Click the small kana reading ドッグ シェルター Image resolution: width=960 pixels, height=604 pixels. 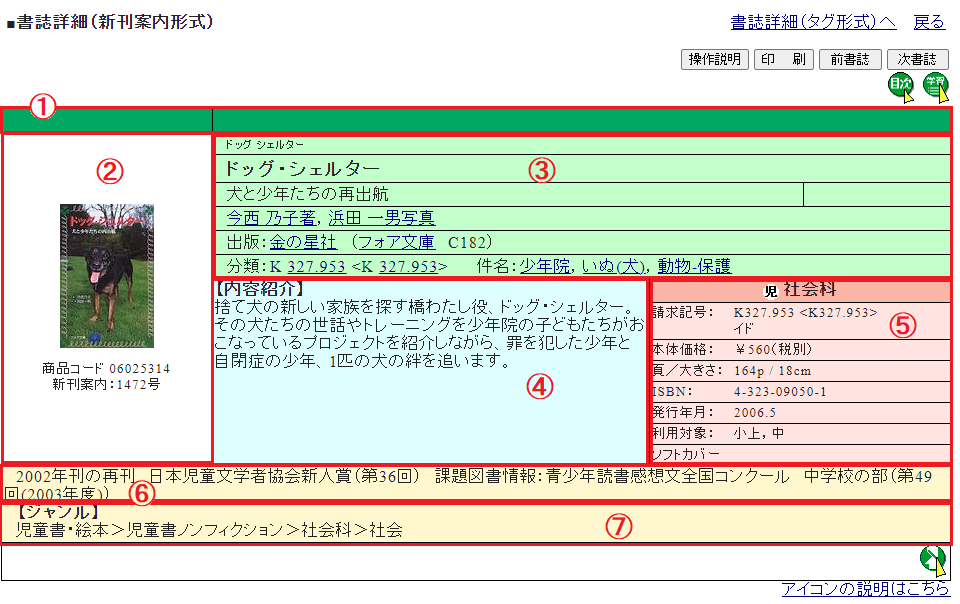pyautogui.click(x=264, y=144)
